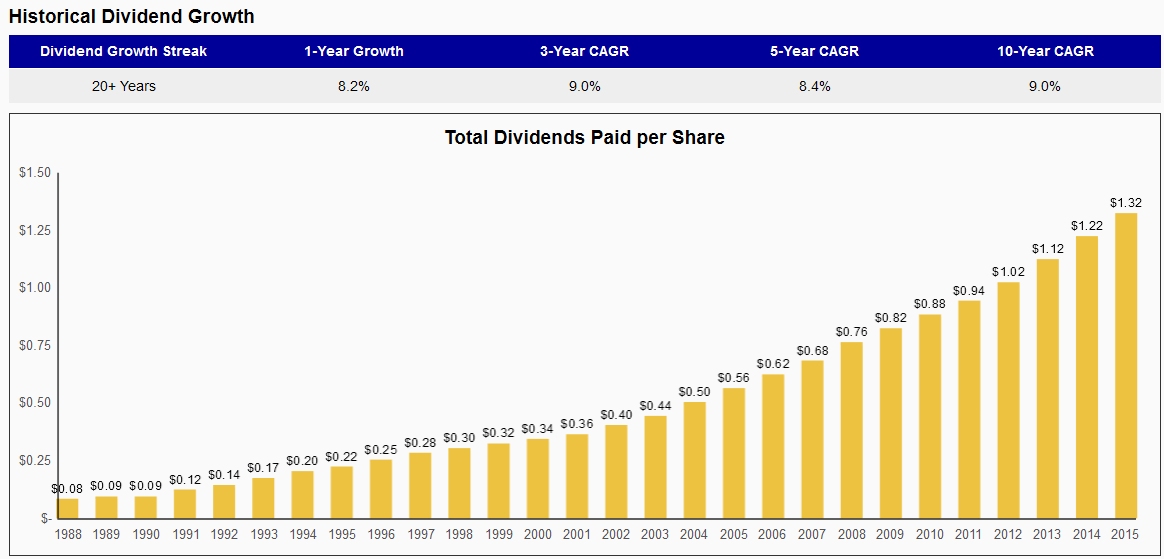Click the 1993 bar labeled $0.17
Screen dimensions: 1164x559
[264, 497]
